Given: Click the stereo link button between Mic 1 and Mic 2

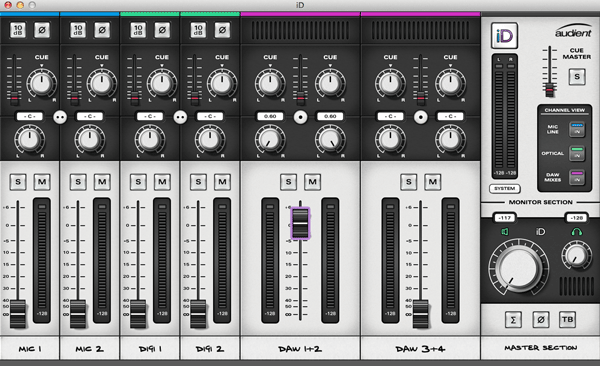Looking at the screenshot, I should pos(60,117).
